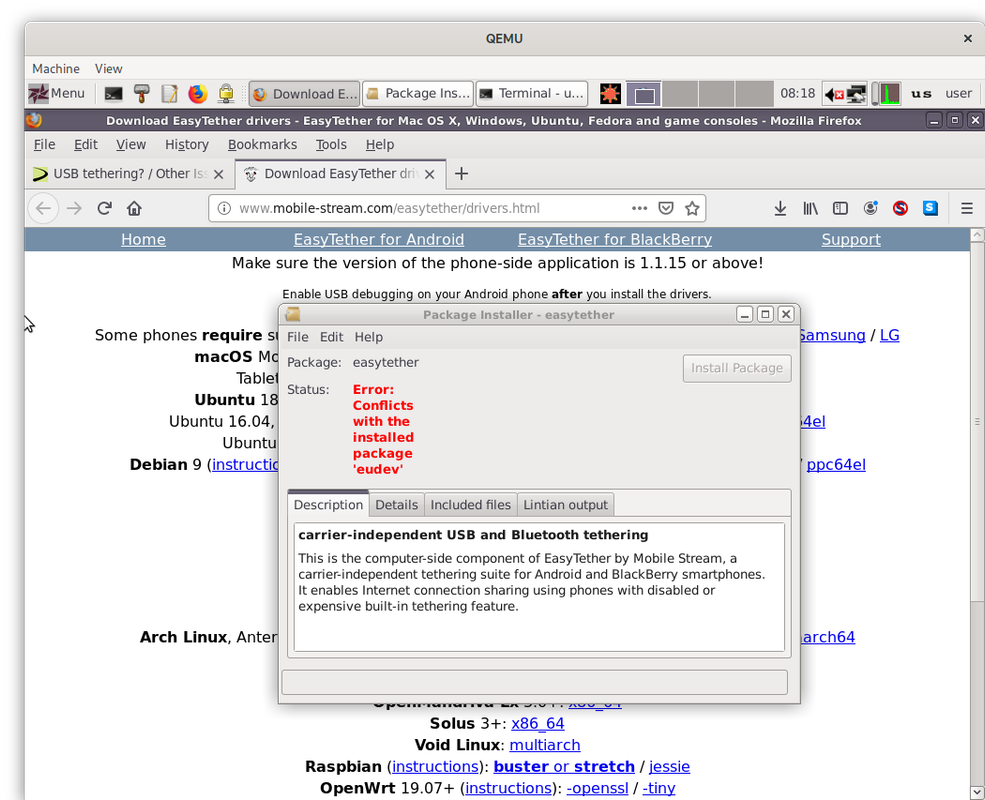Open Package Installer File menu

297,337
